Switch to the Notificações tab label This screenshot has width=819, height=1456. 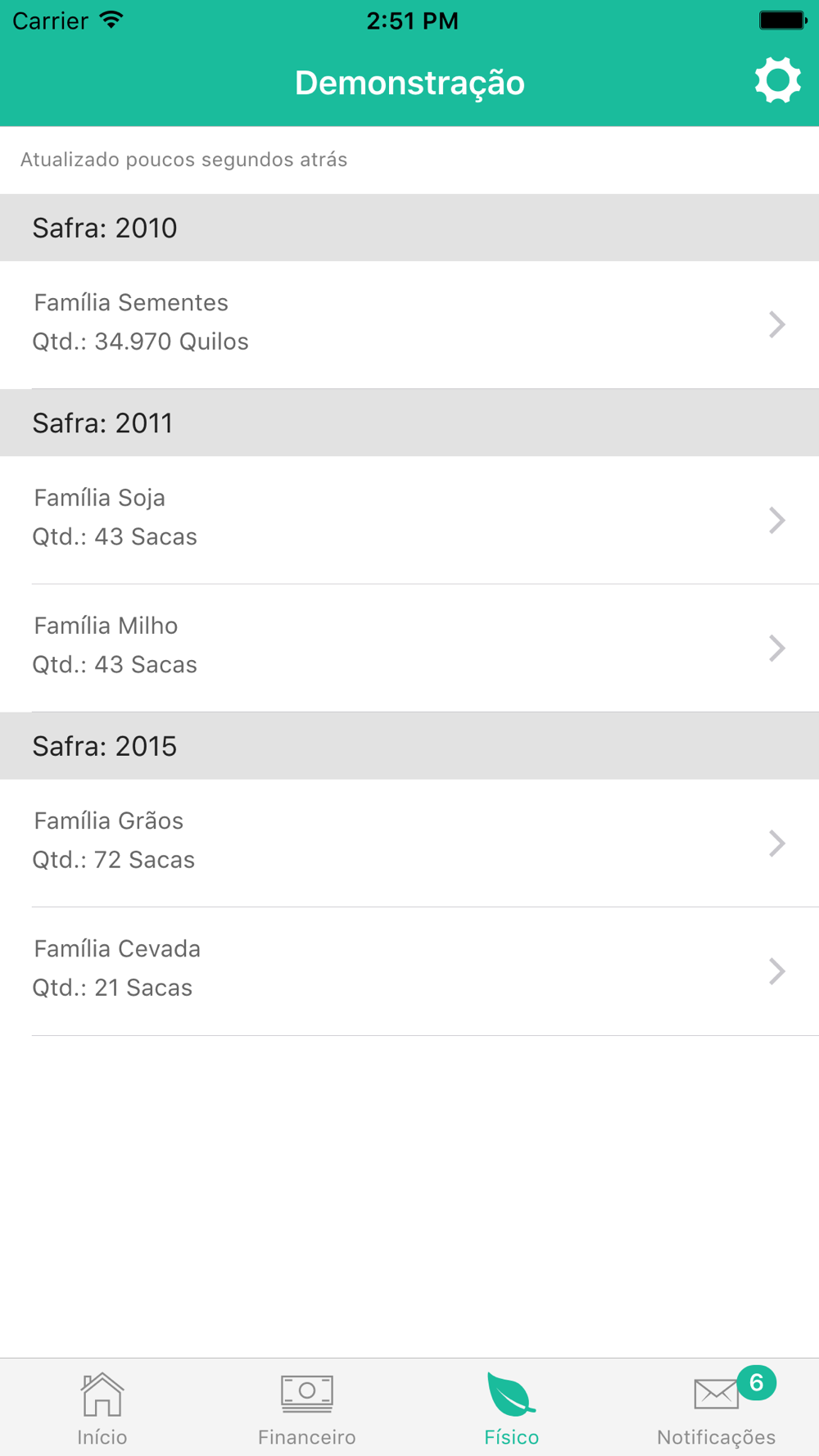point(716,1437)
